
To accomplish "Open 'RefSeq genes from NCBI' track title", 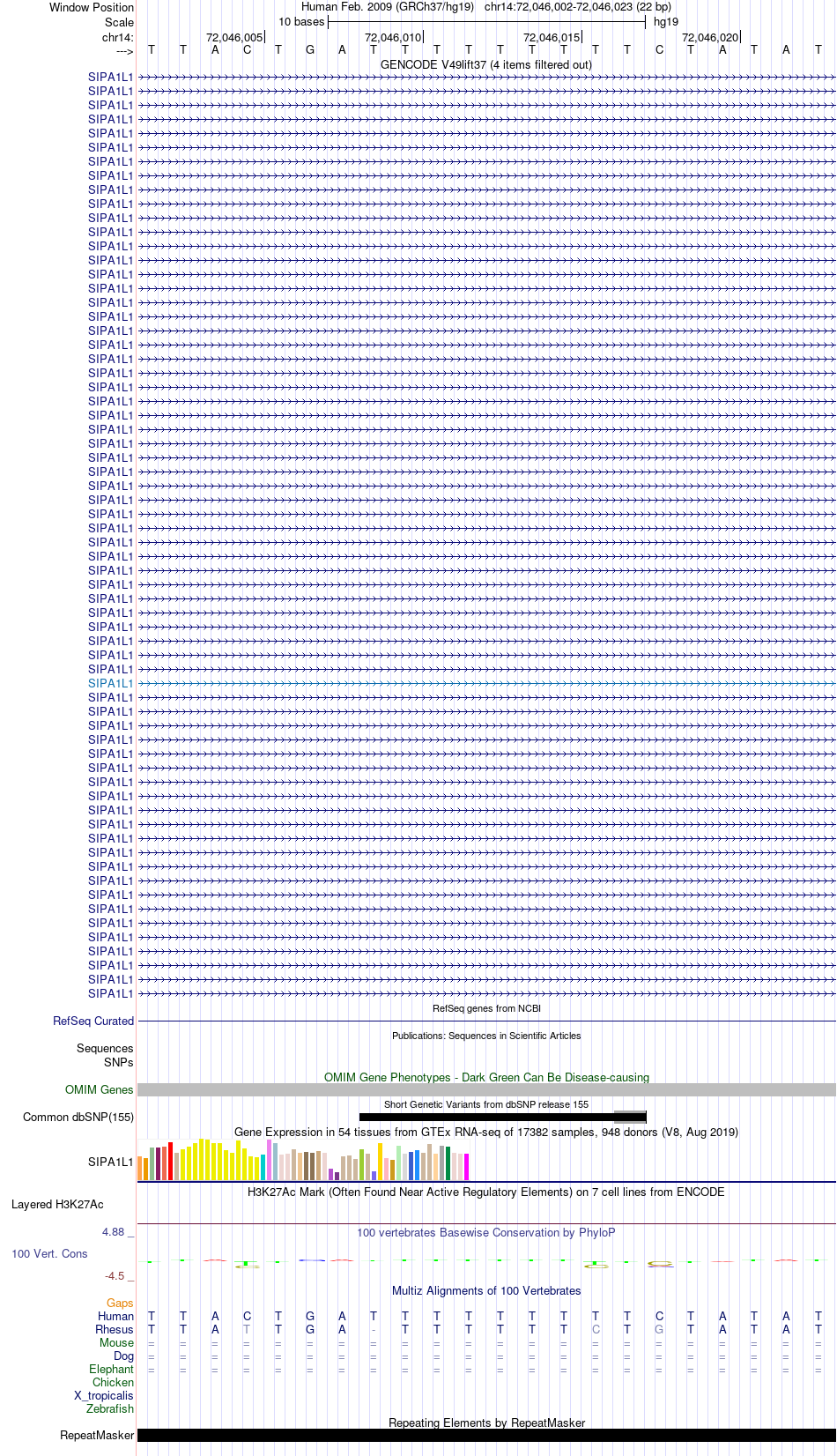I will [x=486, y=1008].
